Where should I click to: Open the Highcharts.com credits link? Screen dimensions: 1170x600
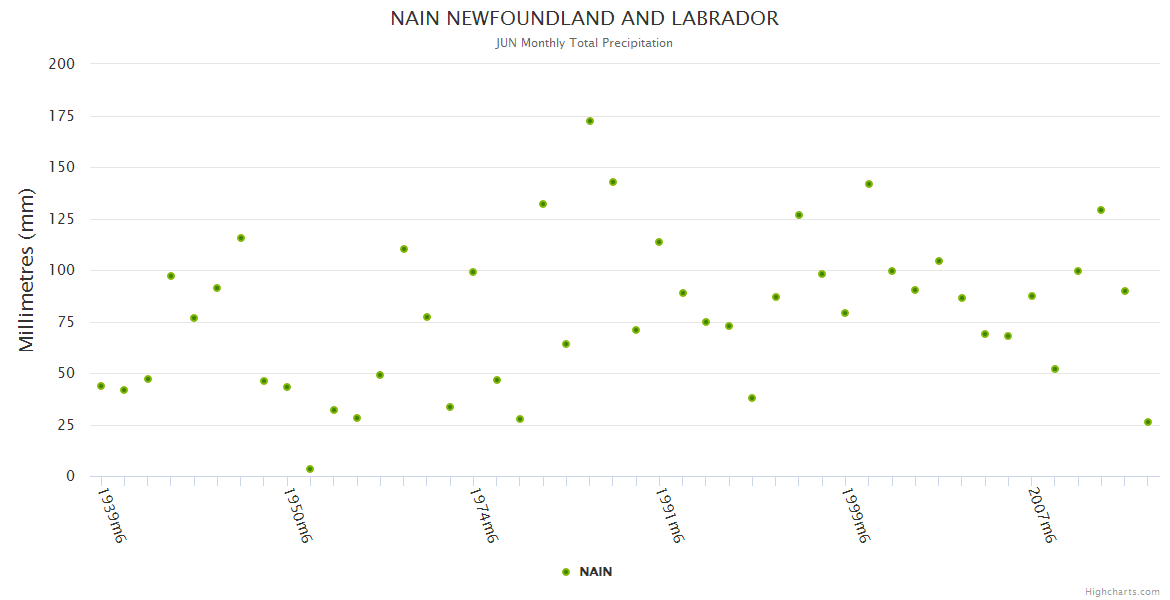pos(1122,592)
